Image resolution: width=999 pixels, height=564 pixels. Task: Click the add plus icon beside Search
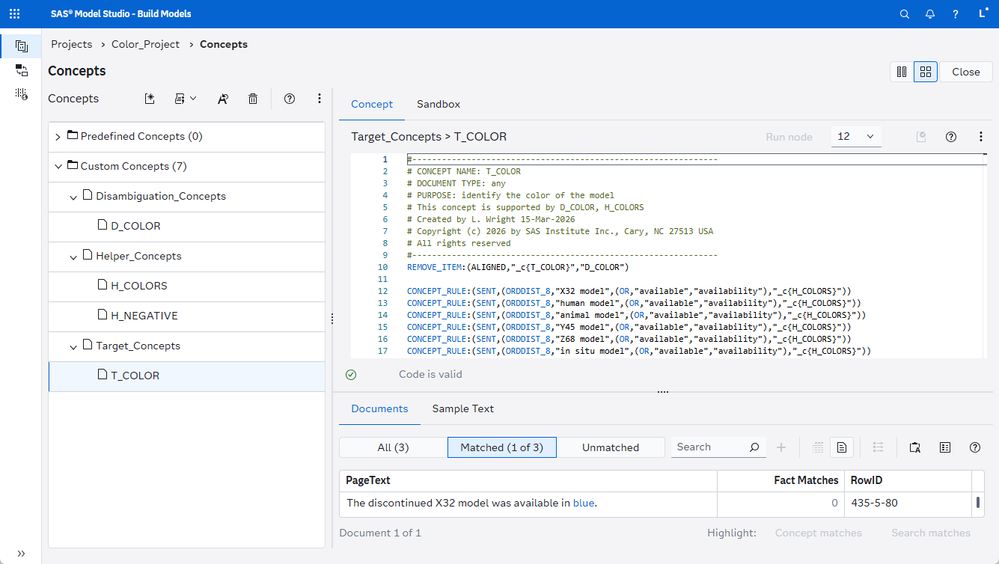click(x=781, y=447)
